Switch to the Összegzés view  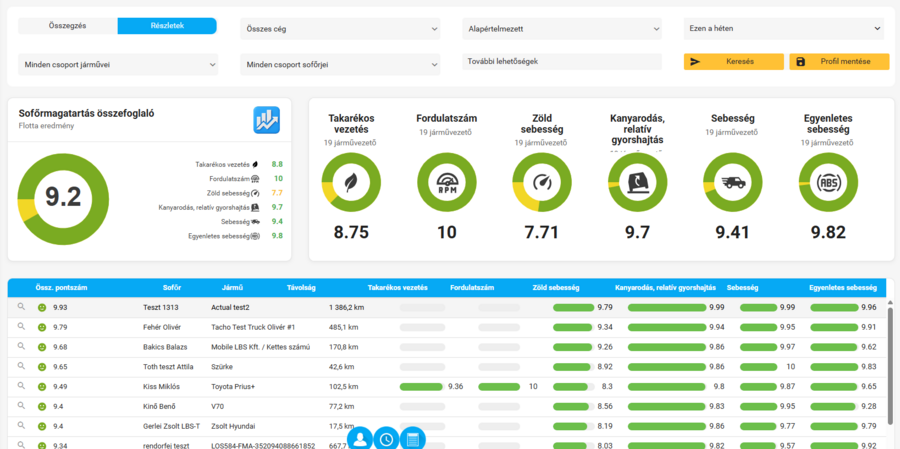pyautogui.click(x=68, y=26)
